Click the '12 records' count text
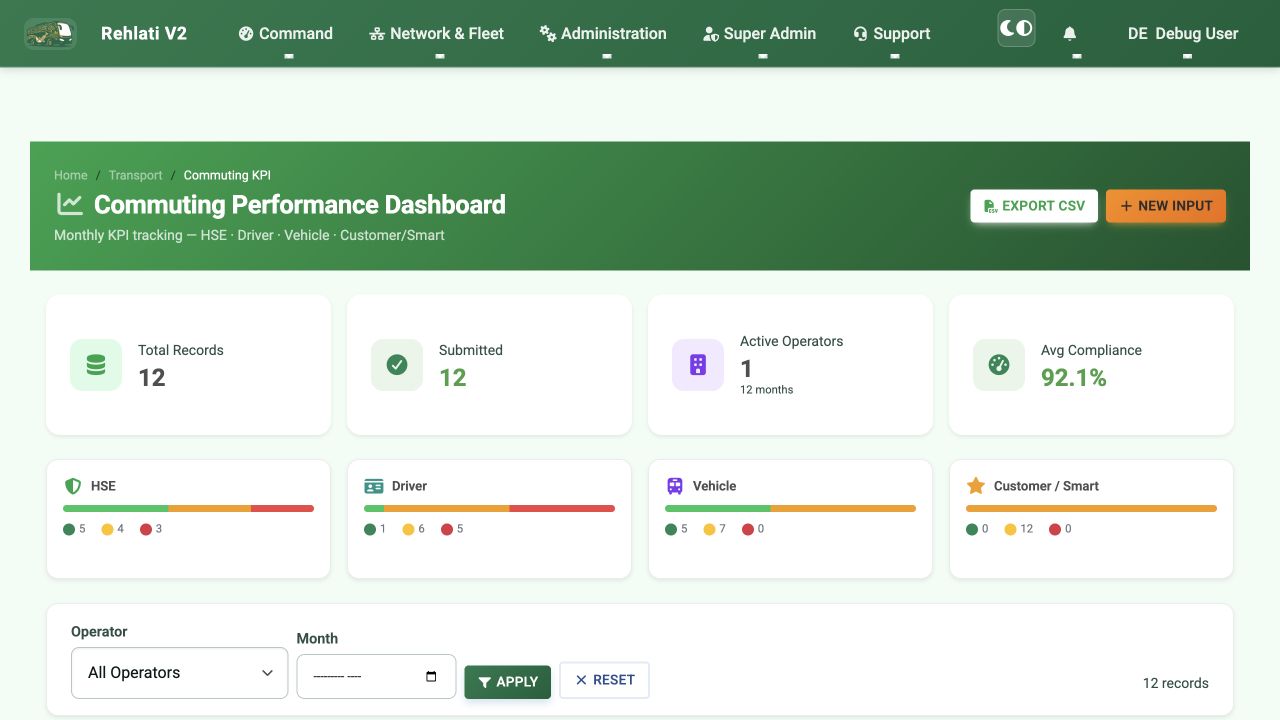Image resolution: width=1280 pixels, height=720 pixels. (1176, 683)
